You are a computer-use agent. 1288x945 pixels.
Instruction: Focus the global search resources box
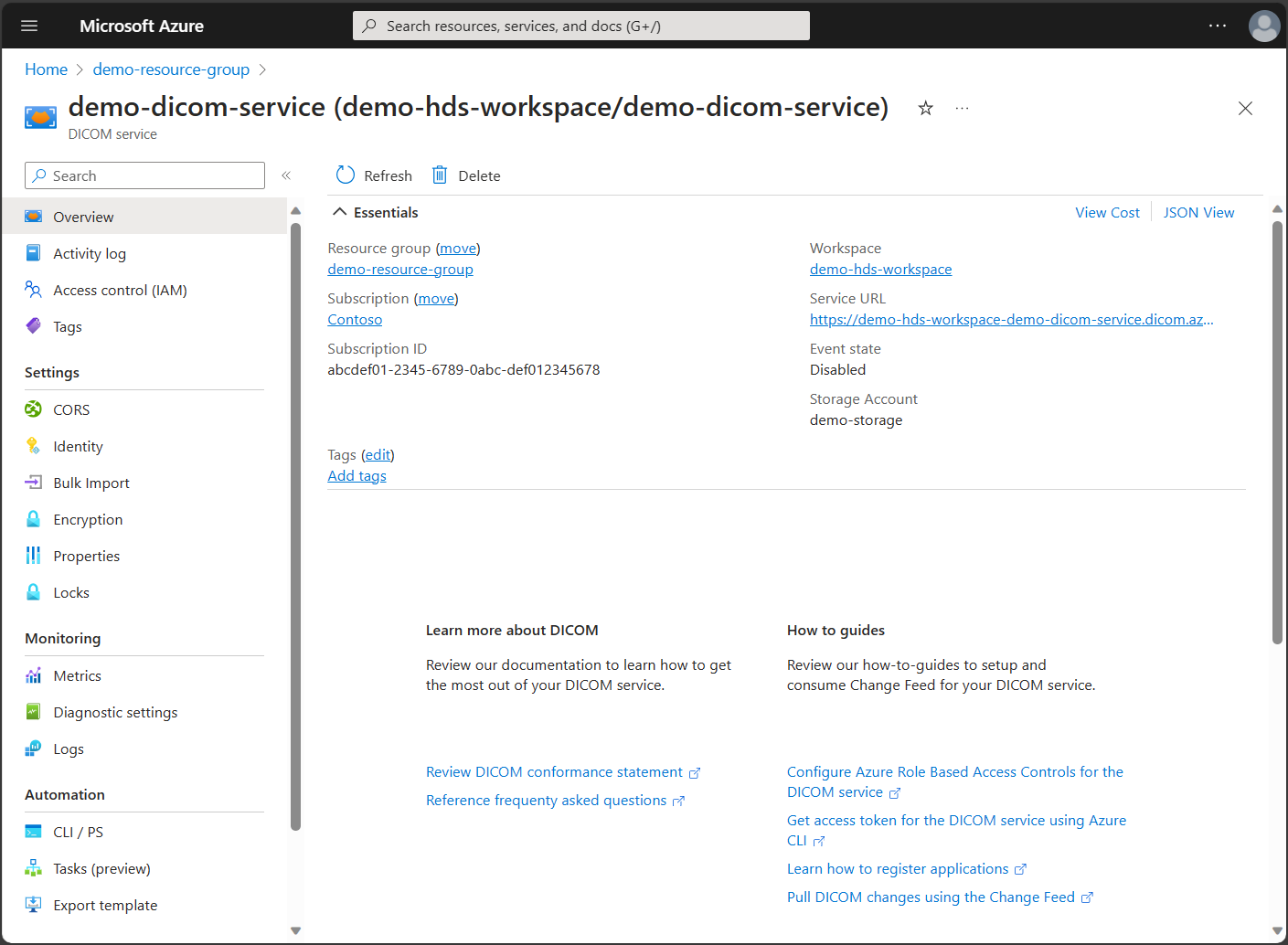click(581, 26)
